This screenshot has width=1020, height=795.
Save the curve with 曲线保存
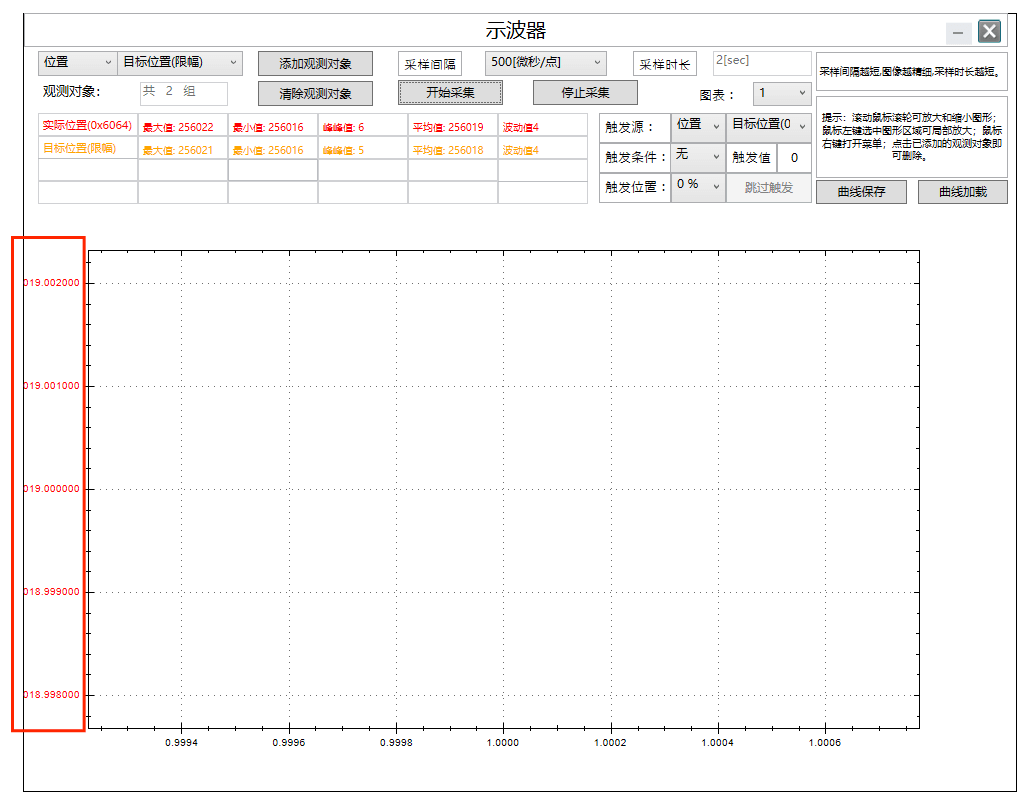pyautogui.click(x=861, y=192)
